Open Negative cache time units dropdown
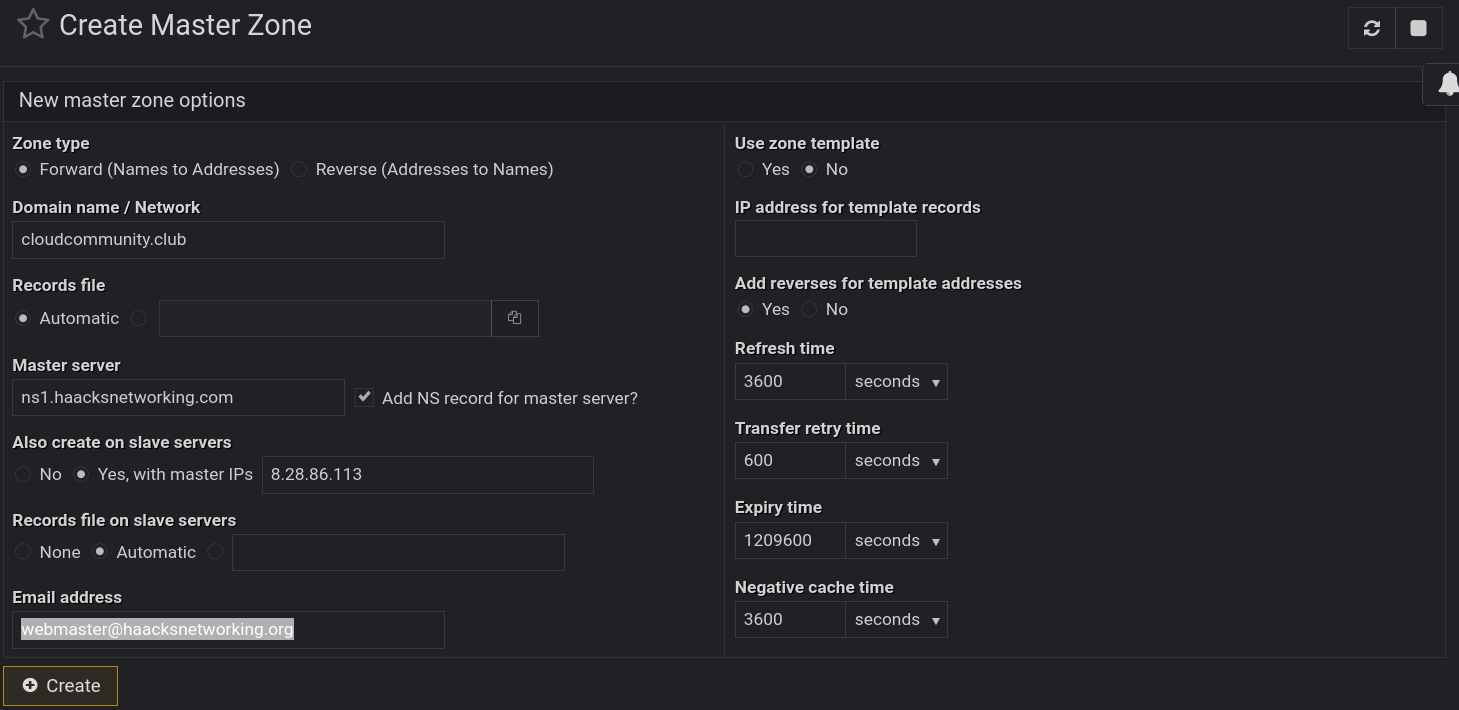The height and width of the screenshot is (710, 1459). click(x=896, y=620)
